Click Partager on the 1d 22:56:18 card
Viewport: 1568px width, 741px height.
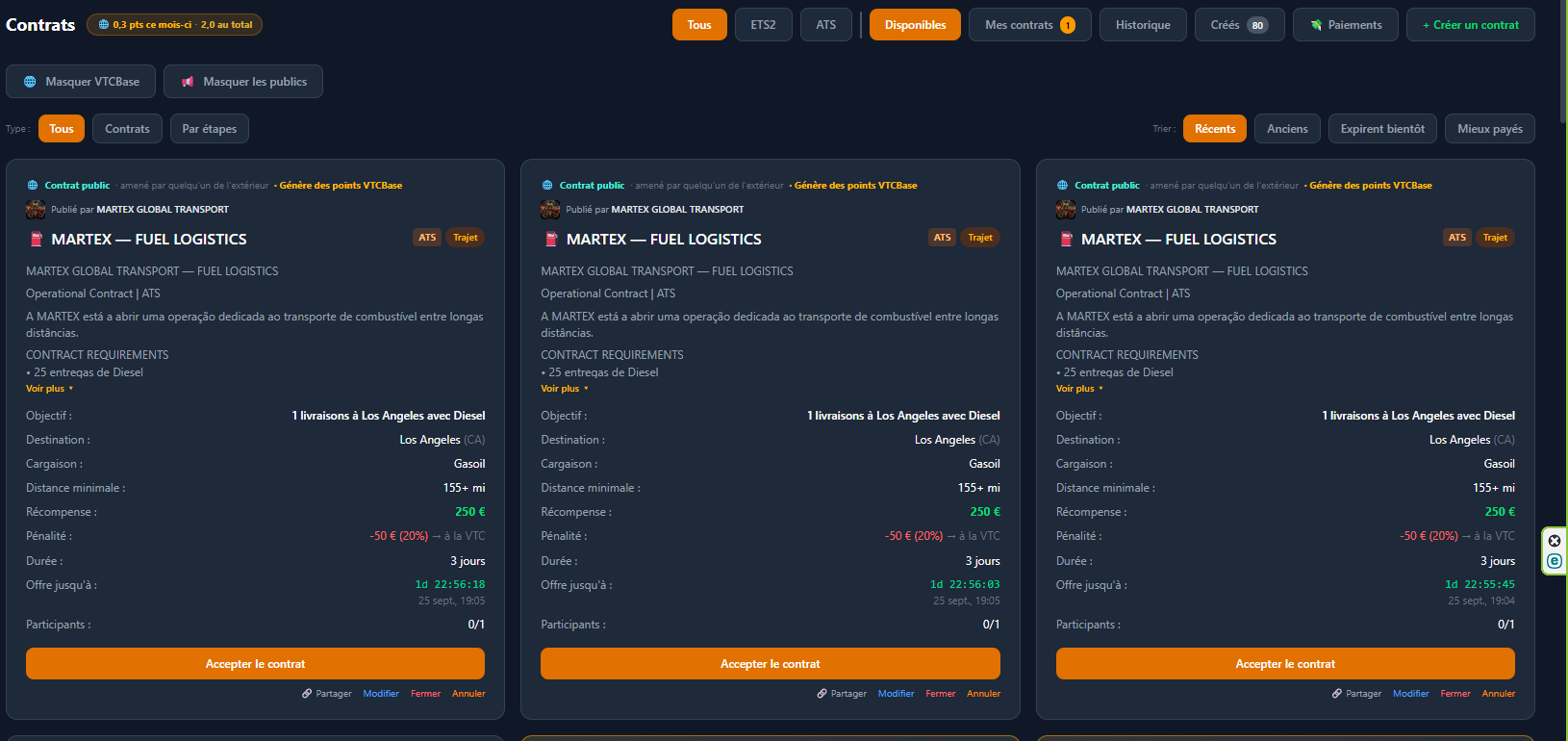[327, 694]
